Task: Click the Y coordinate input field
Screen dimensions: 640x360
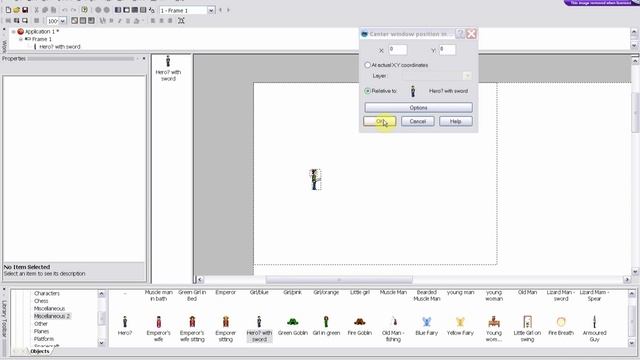Action: (x=447, y=50)
